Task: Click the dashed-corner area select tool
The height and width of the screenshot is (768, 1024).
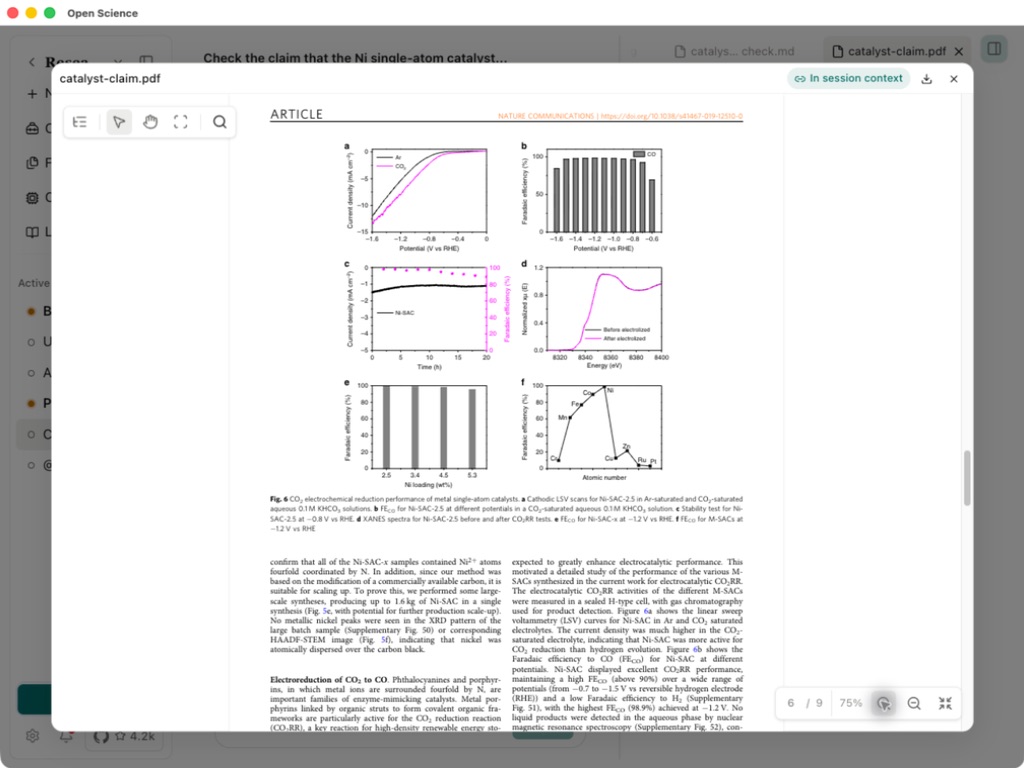Action: [181, 122]
